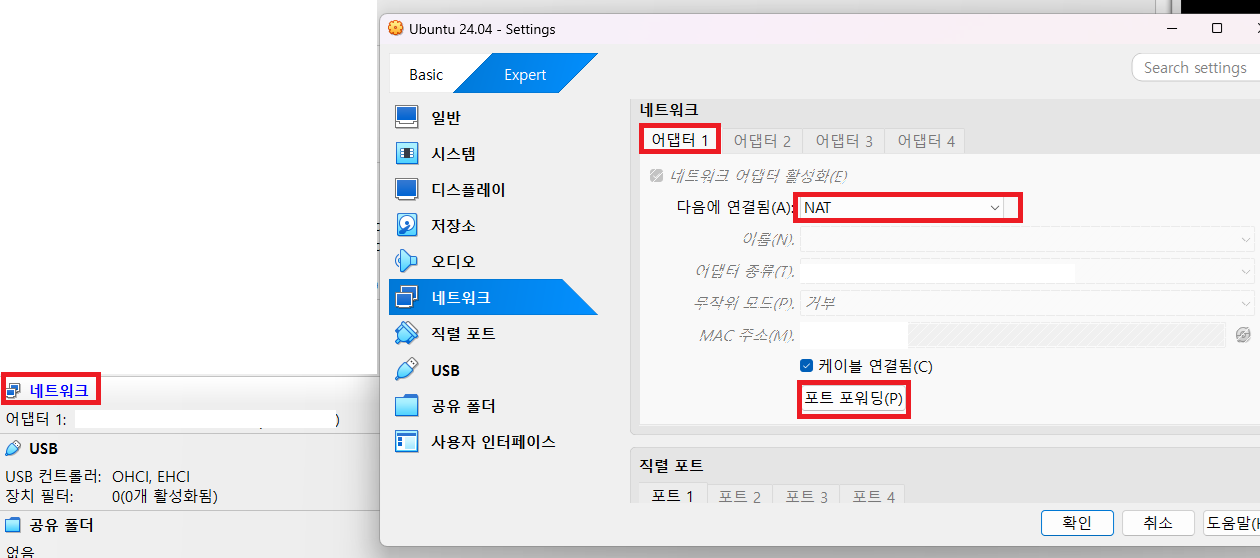Screen dimensions: 1260x558
Task: Click the USB plug icon in sidebar
Action: coord(406,369)
